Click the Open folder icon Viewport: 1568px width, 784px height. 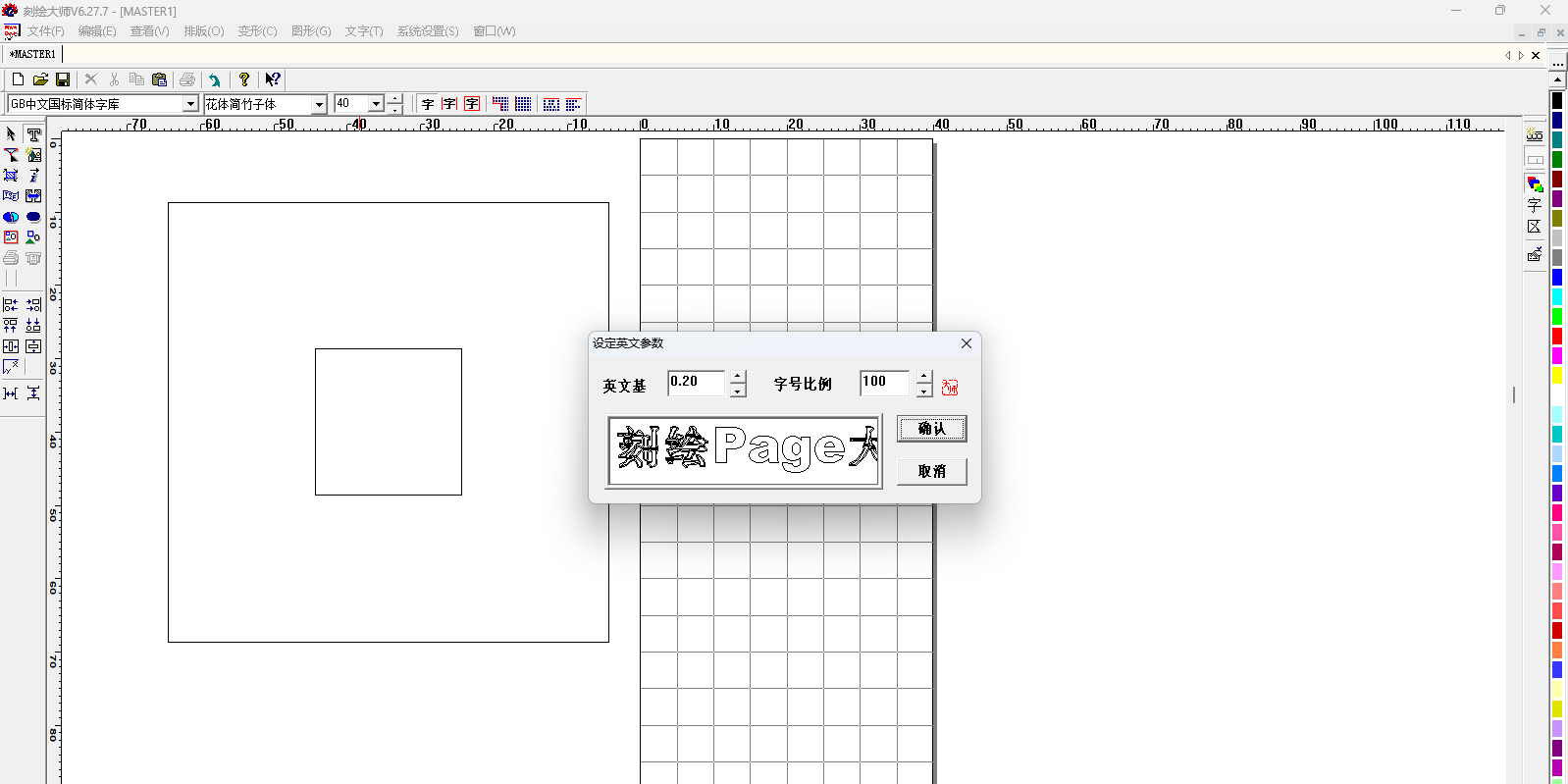click(x=40, y=79)
